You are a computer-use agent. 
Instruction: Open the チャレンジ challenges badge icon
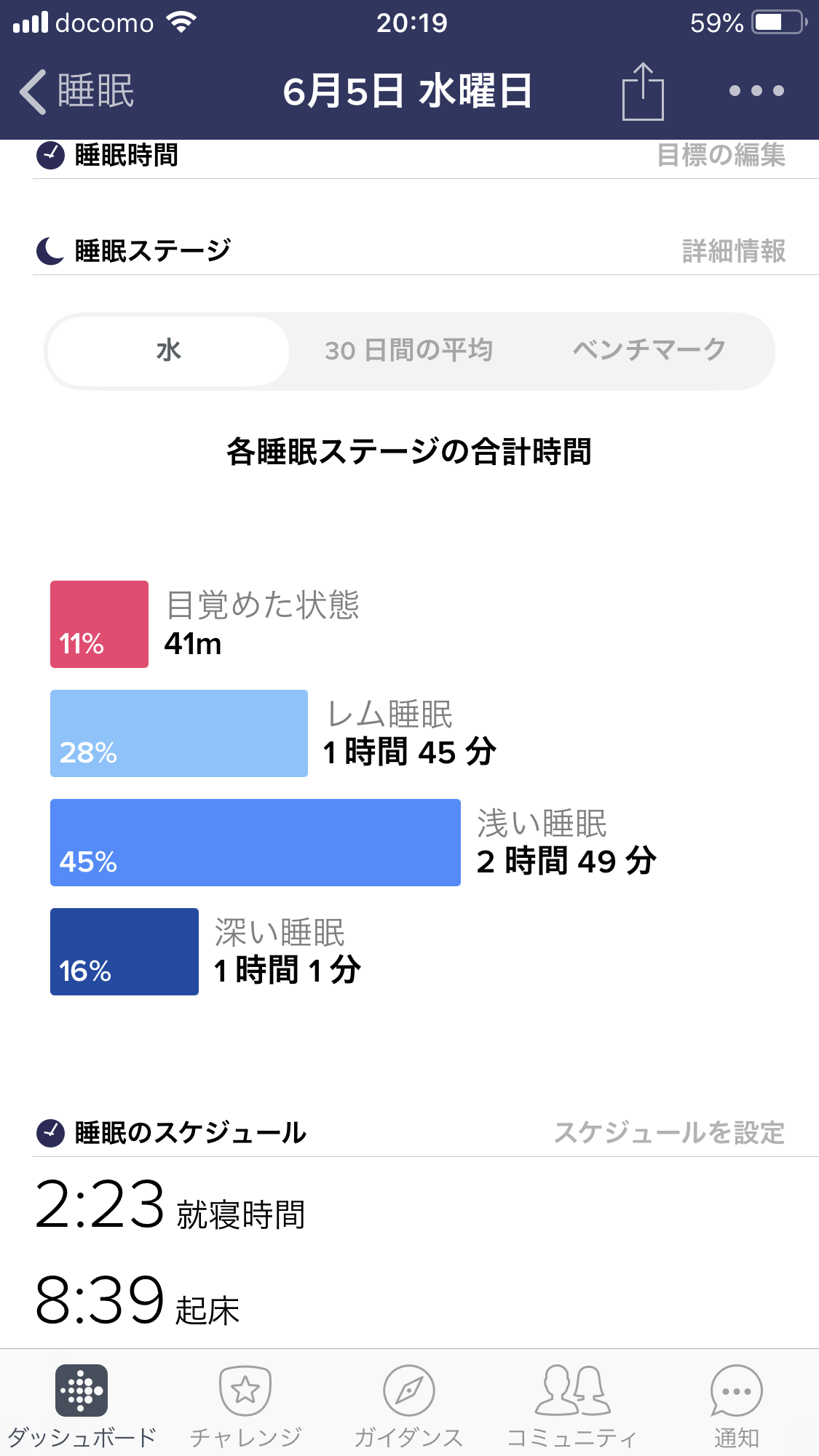(x=245, y=1391)
